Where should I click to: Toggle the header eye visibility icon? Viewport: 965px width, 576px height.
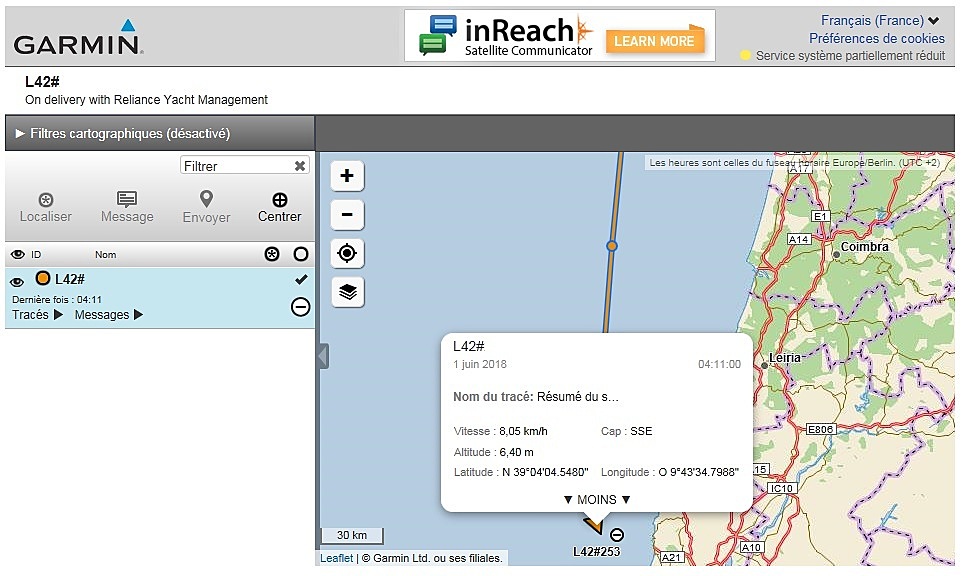pyautogui.click(x=18, y=254)
